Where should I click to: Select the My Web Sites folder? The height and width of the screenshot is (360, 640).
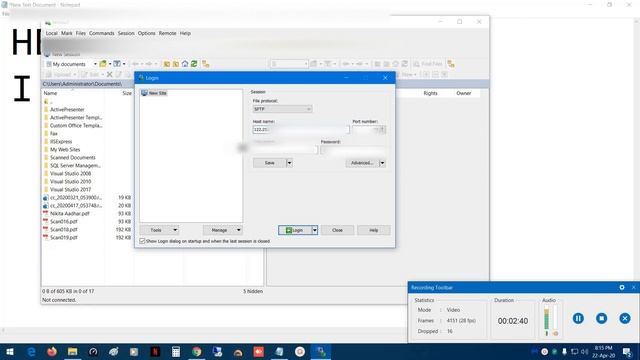pyautogui.click(x=65, y=149)
